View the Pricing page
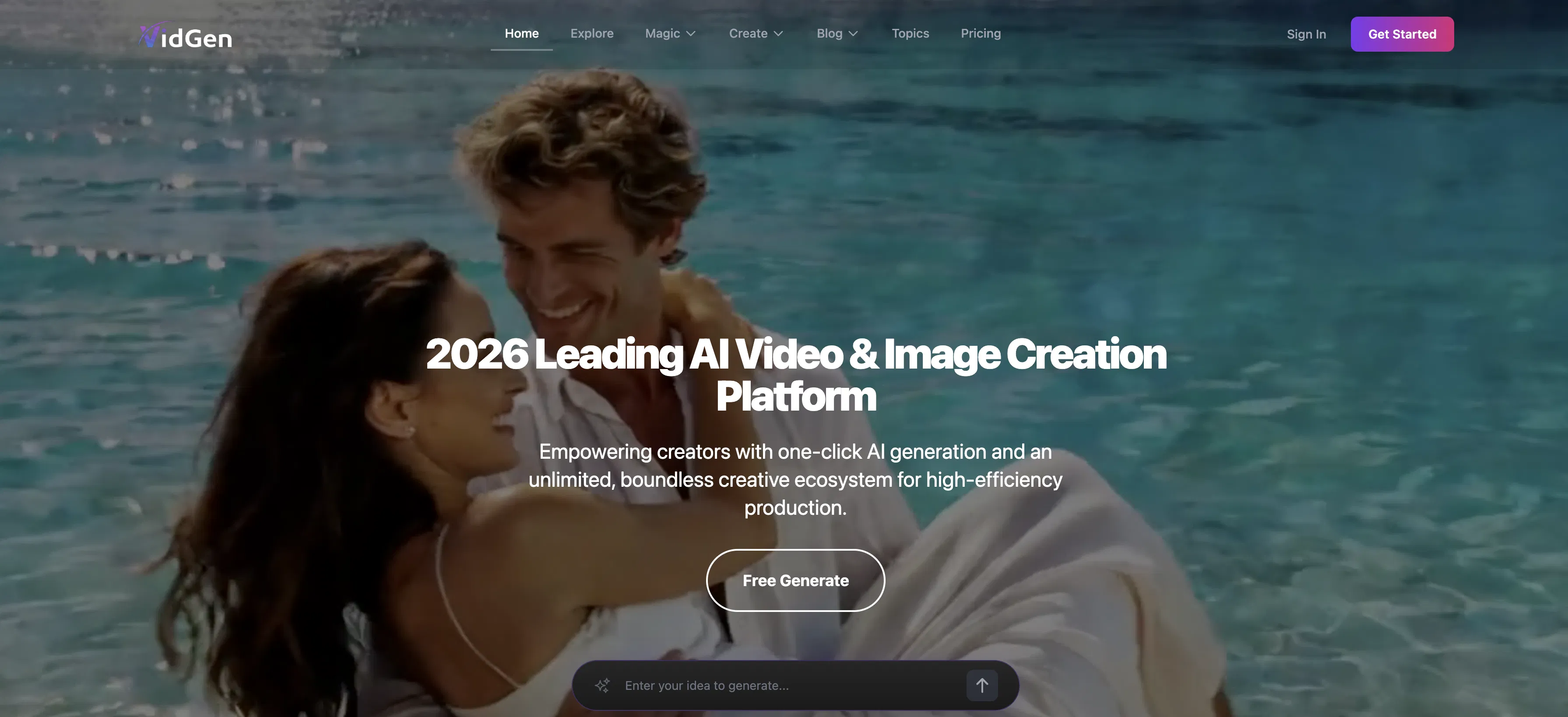 pos(981,33)
